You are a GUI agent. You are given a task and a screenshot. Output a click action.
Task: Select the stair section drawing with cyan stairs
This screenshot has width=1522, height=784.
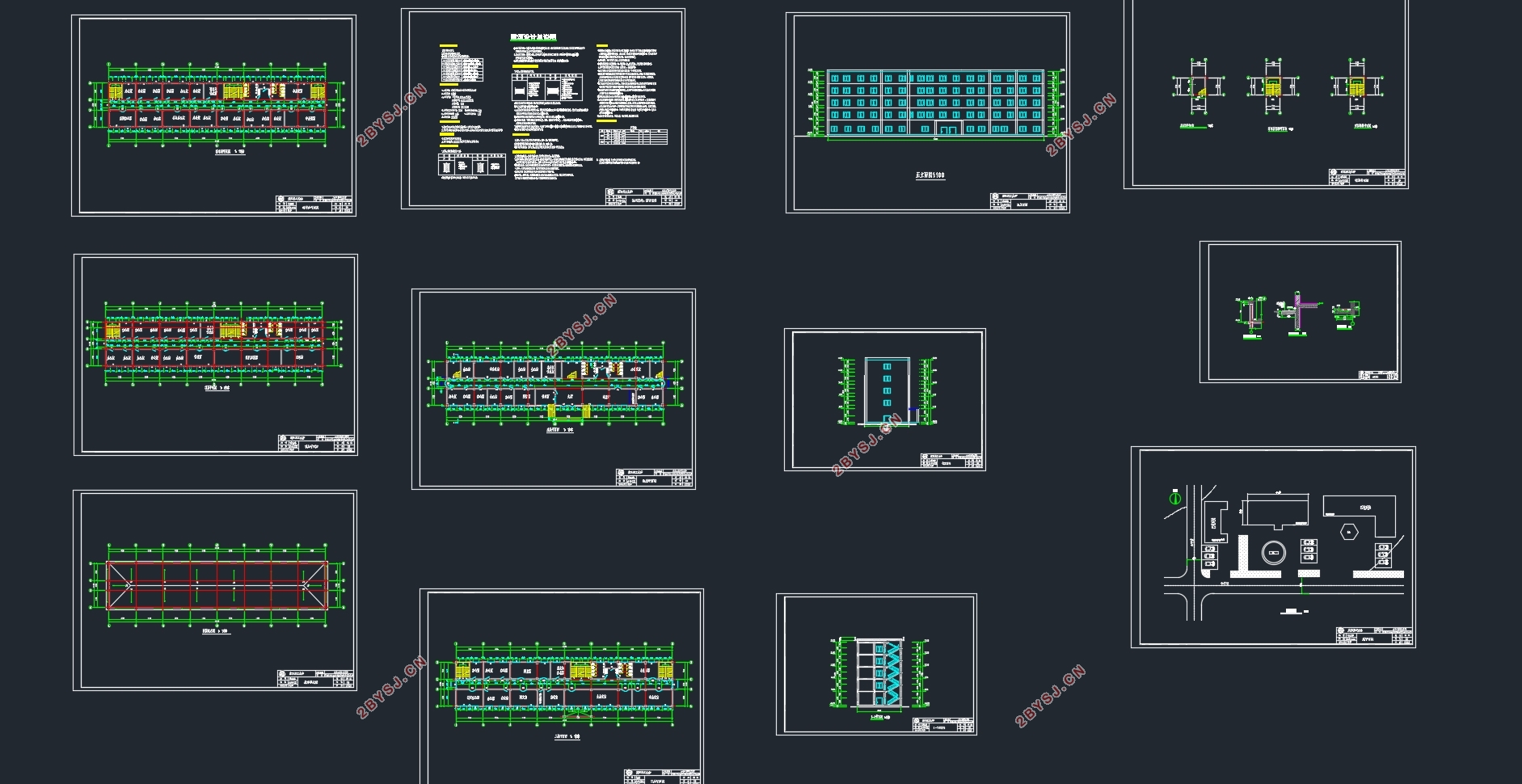click(877, 672)
